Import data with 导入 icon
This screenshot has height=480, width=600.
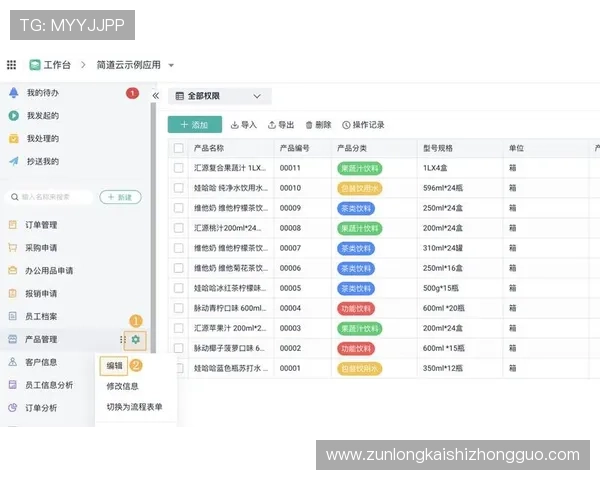pyautogui.click(x=235, y=125)
